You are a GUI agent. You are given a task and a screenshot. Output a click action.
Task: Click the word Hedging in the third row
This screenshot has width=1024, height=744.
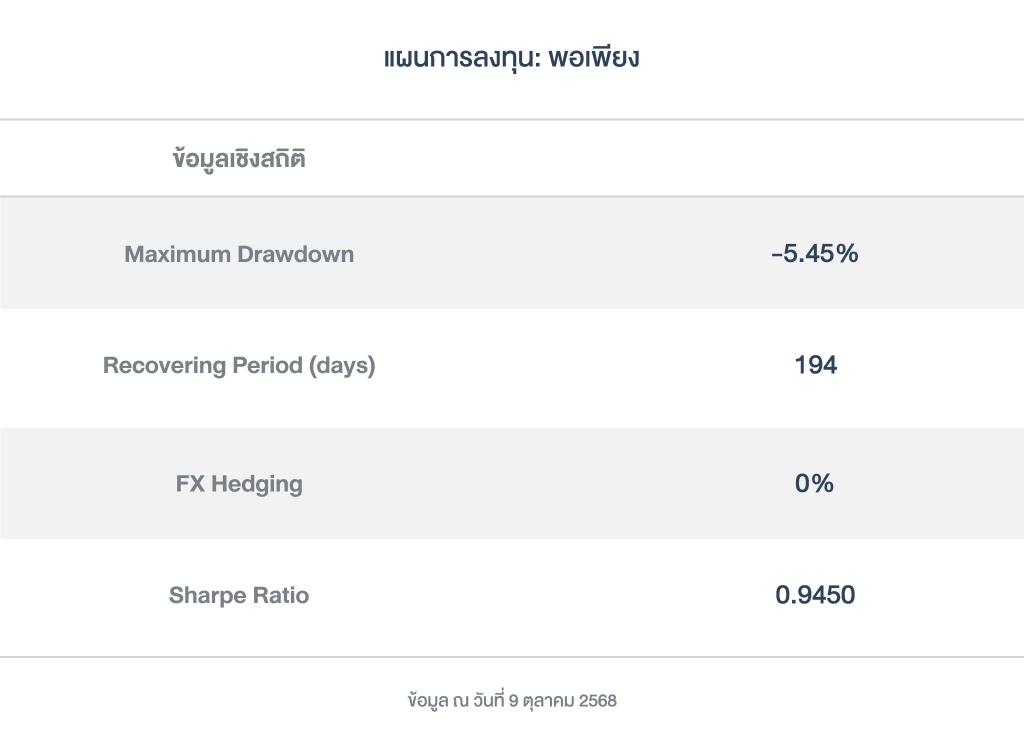[256, 485]
